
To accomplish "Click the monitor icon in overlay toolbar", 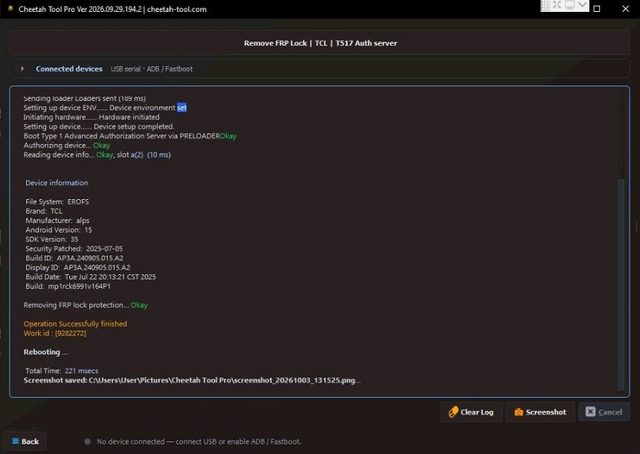I will pos(570,5).
